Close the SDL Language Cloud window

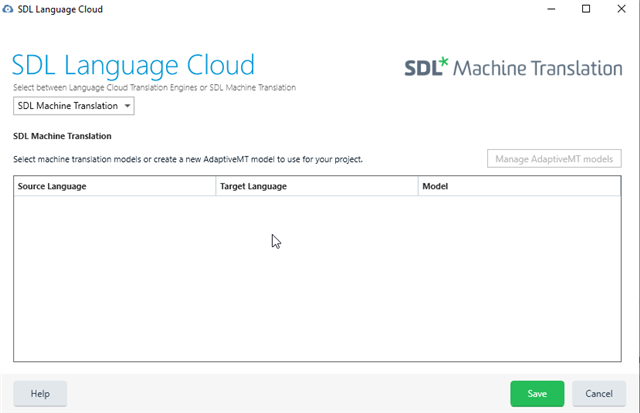tap(621, 9)
